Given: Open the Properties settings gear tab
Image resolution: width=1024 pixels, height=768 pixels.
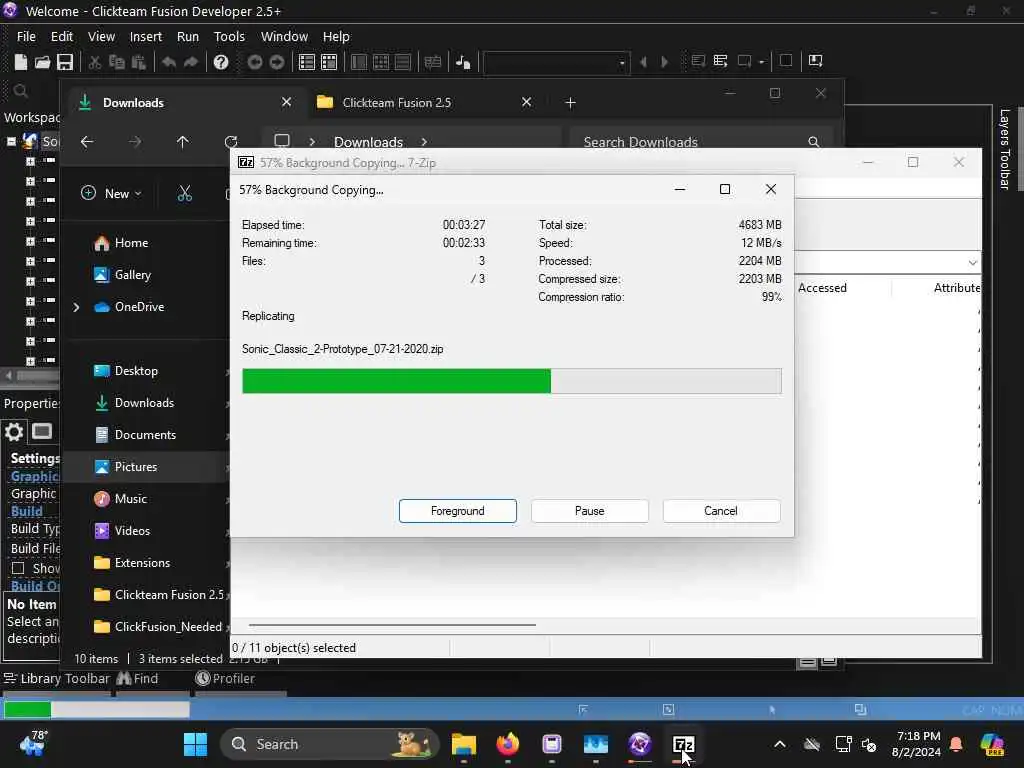Looking at the screenshot, I should point(14,432).
